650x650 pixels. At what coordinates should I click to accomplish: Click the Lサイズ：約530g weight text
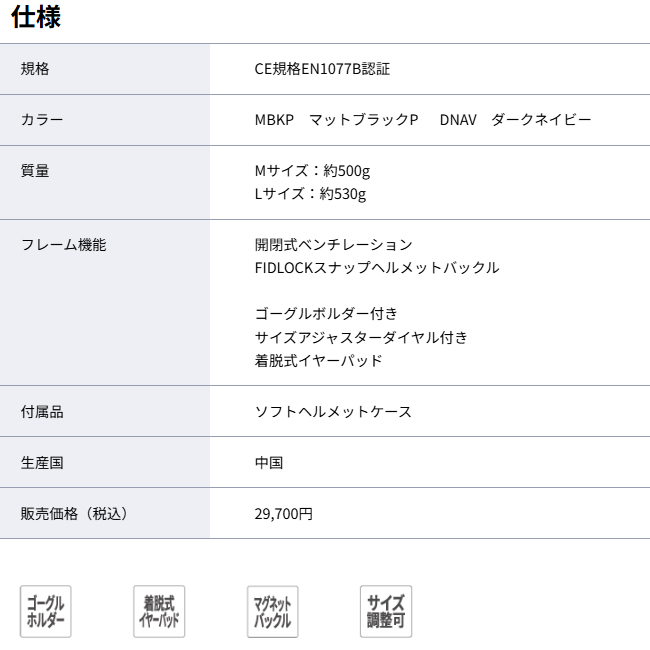click(310, 194)
